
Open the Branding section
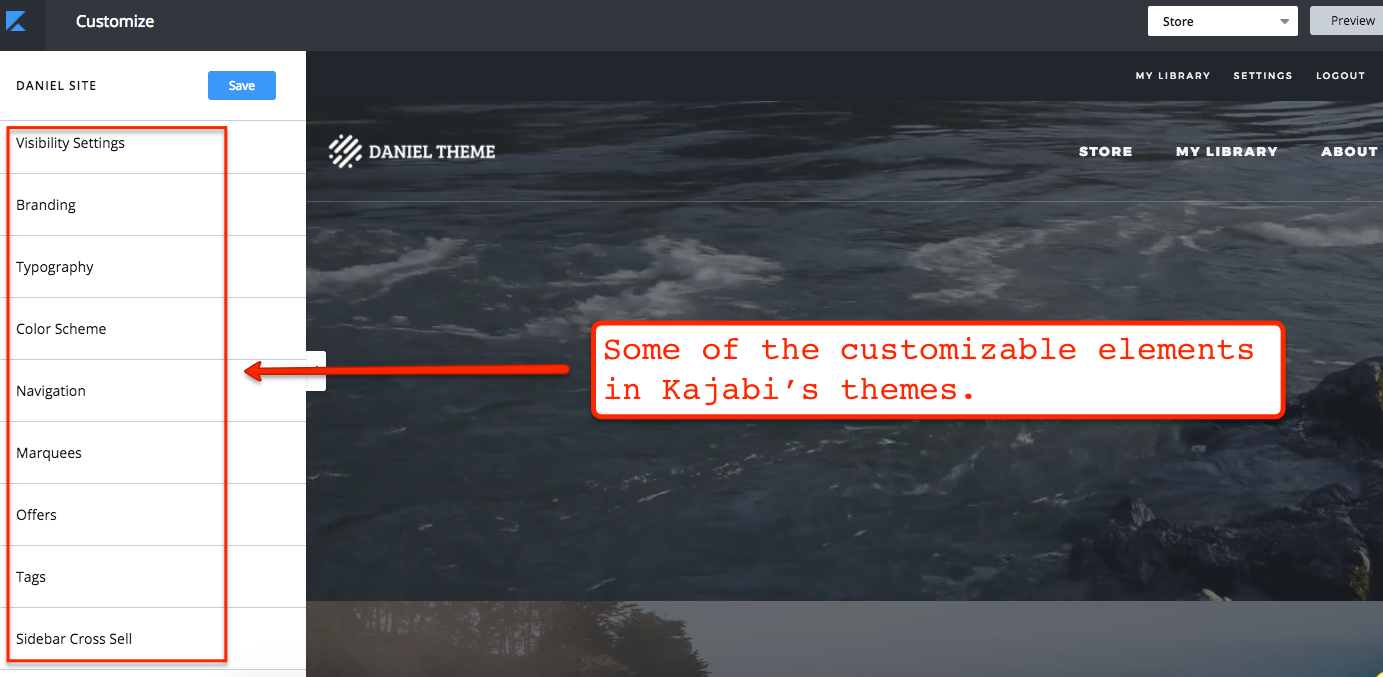click(153, 205)
